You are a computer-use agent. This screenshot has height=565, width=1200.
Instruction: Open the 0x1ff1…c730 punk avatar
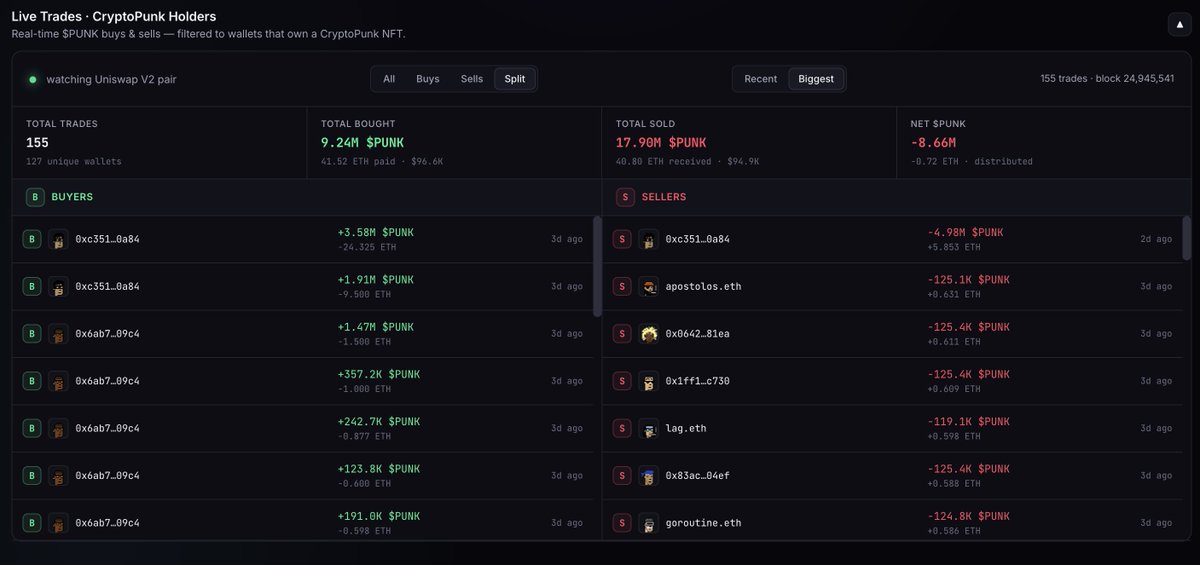(x=649, y=381)
